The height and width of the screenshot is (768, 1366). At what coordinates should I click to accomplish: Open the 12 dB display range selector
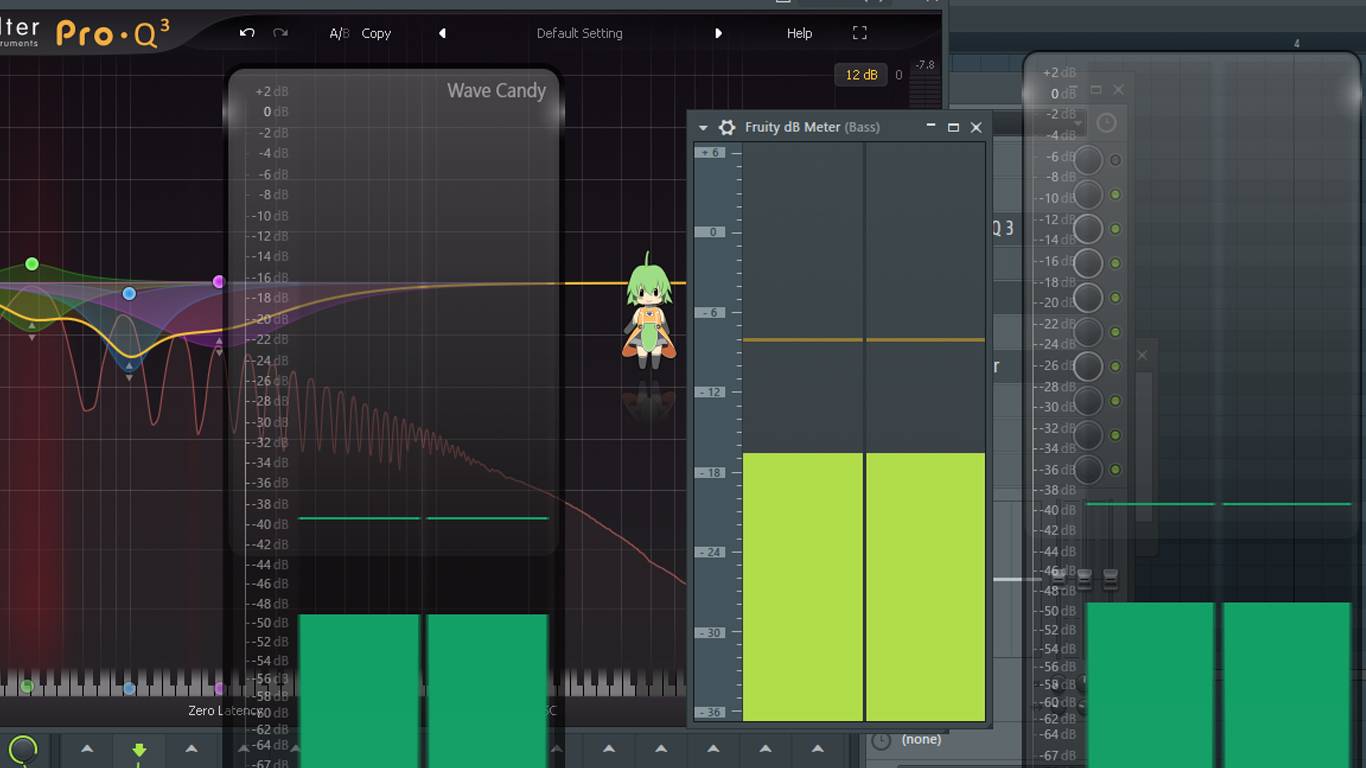point(861,75)
